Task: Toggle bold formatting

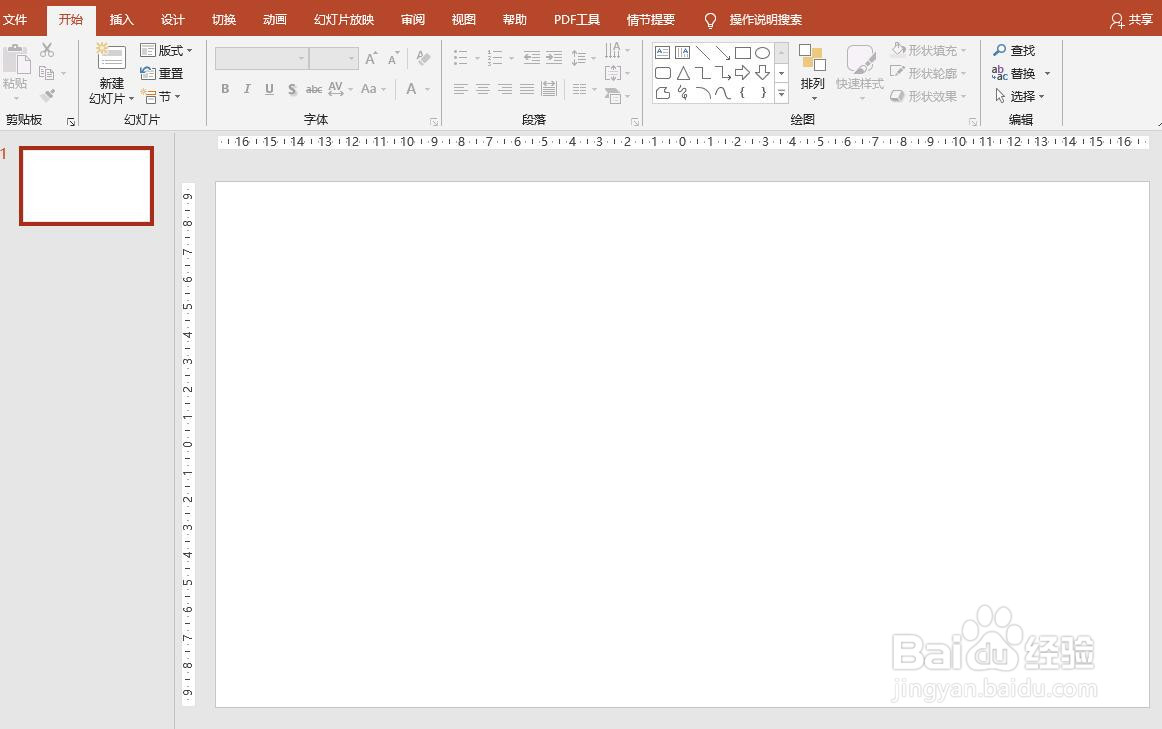Action: click(x=225, y=89)
